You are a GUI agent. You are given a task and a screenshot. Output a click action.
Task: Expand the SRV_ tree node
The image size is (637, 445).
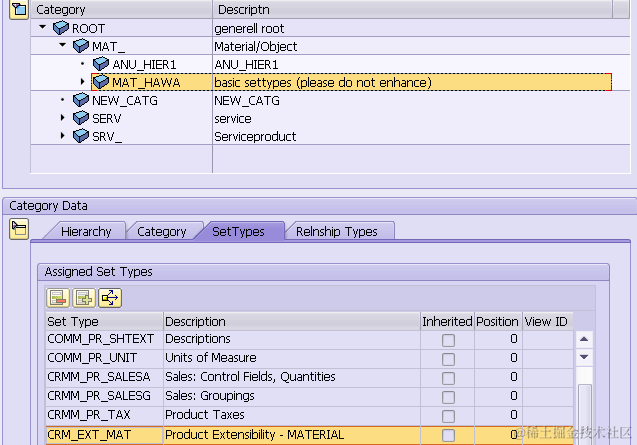click(x=63, y=135)
